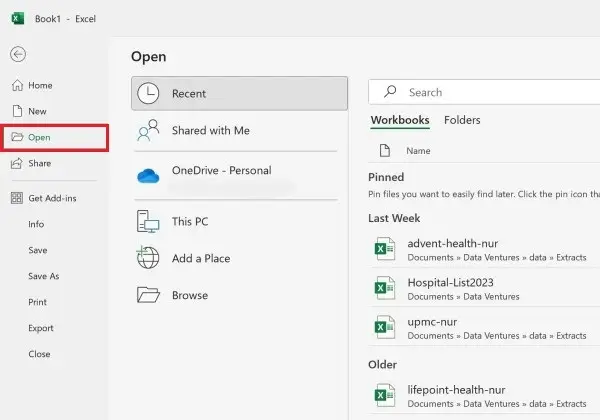The width and height of the screenshot is (600, 420).
Task: Click the Share icon in sidebar
Action: coord(17,163)
